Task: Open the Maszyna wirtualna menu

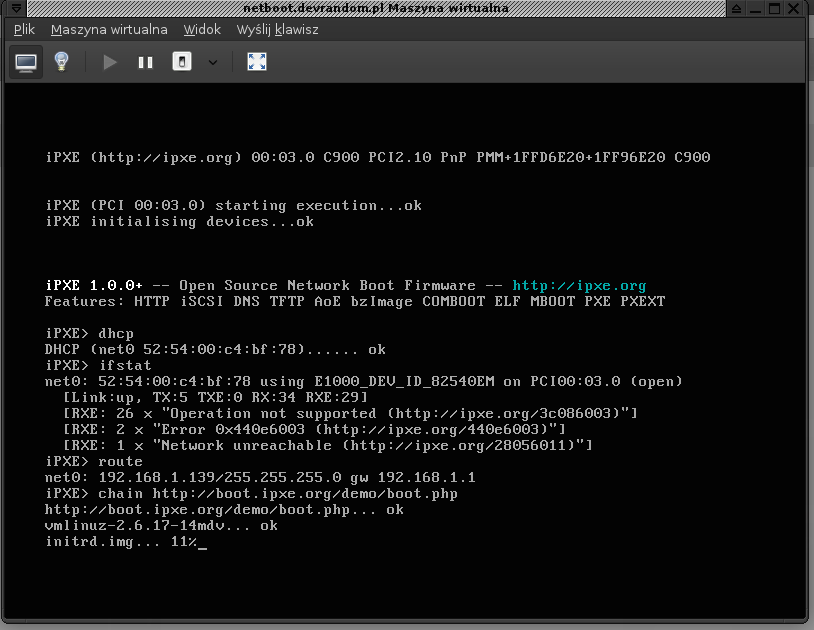Action: point(109,30)
